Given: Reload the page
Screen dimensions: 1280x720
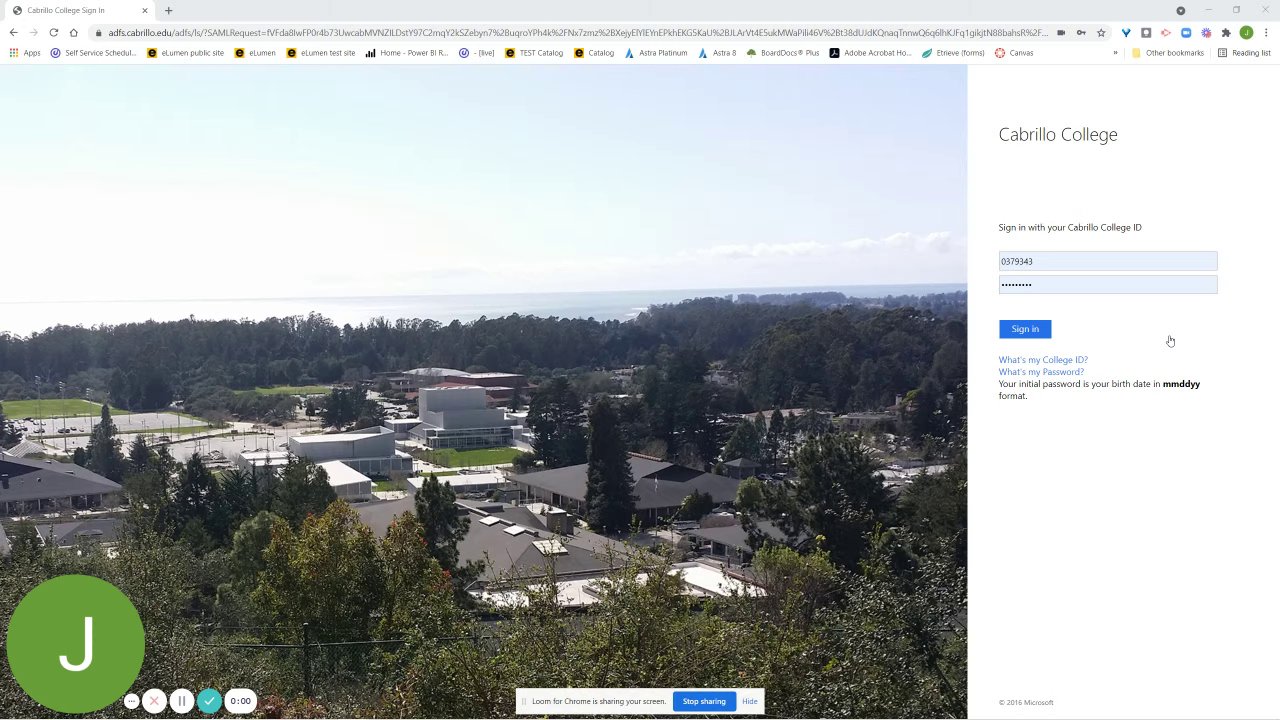Looking at the screenshot, I should [53, 32].
